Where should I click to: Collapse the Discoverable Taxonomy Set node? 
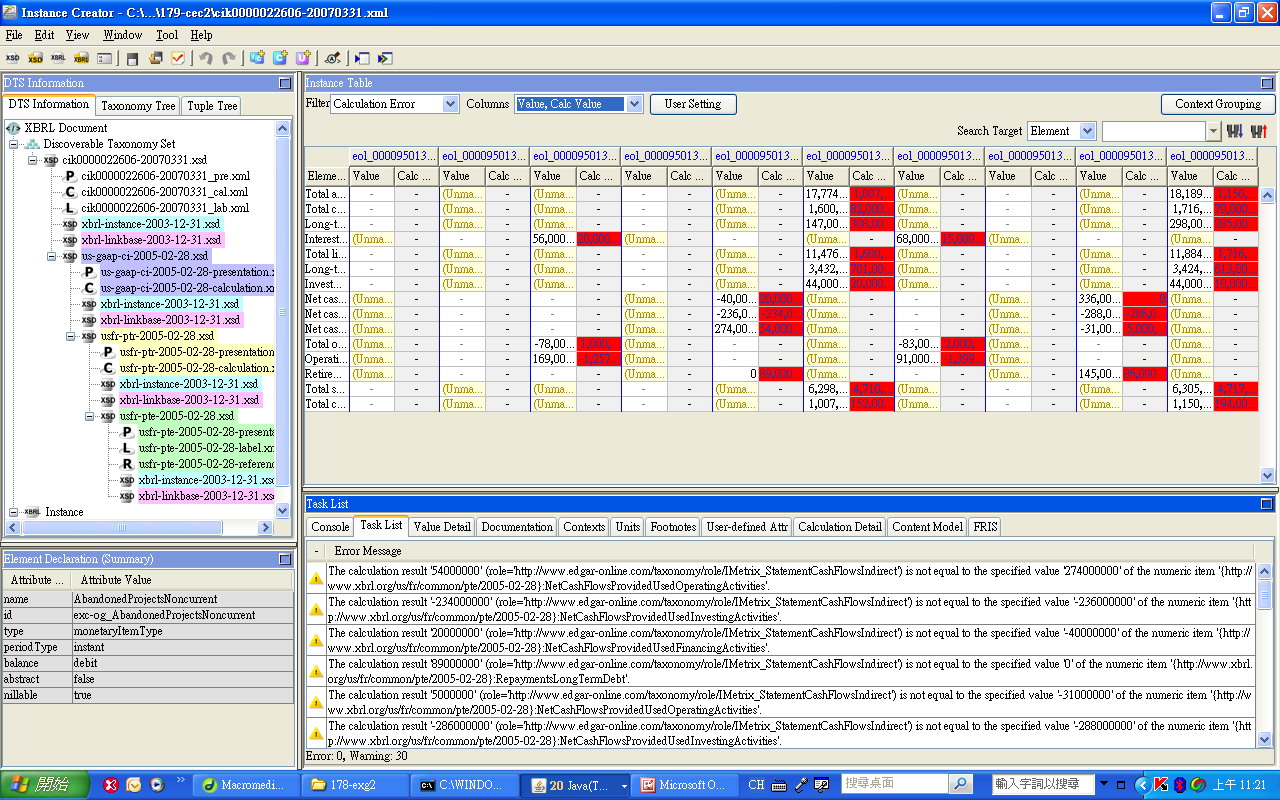[x=14, y=144]
